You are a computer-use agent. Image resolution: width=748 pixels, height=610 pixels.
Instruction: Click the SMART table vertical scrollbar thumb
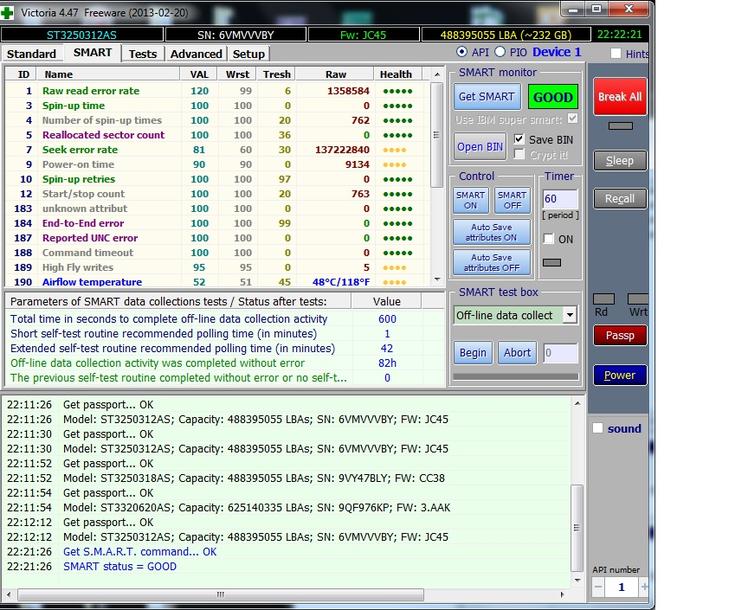[x=436, y=135]
